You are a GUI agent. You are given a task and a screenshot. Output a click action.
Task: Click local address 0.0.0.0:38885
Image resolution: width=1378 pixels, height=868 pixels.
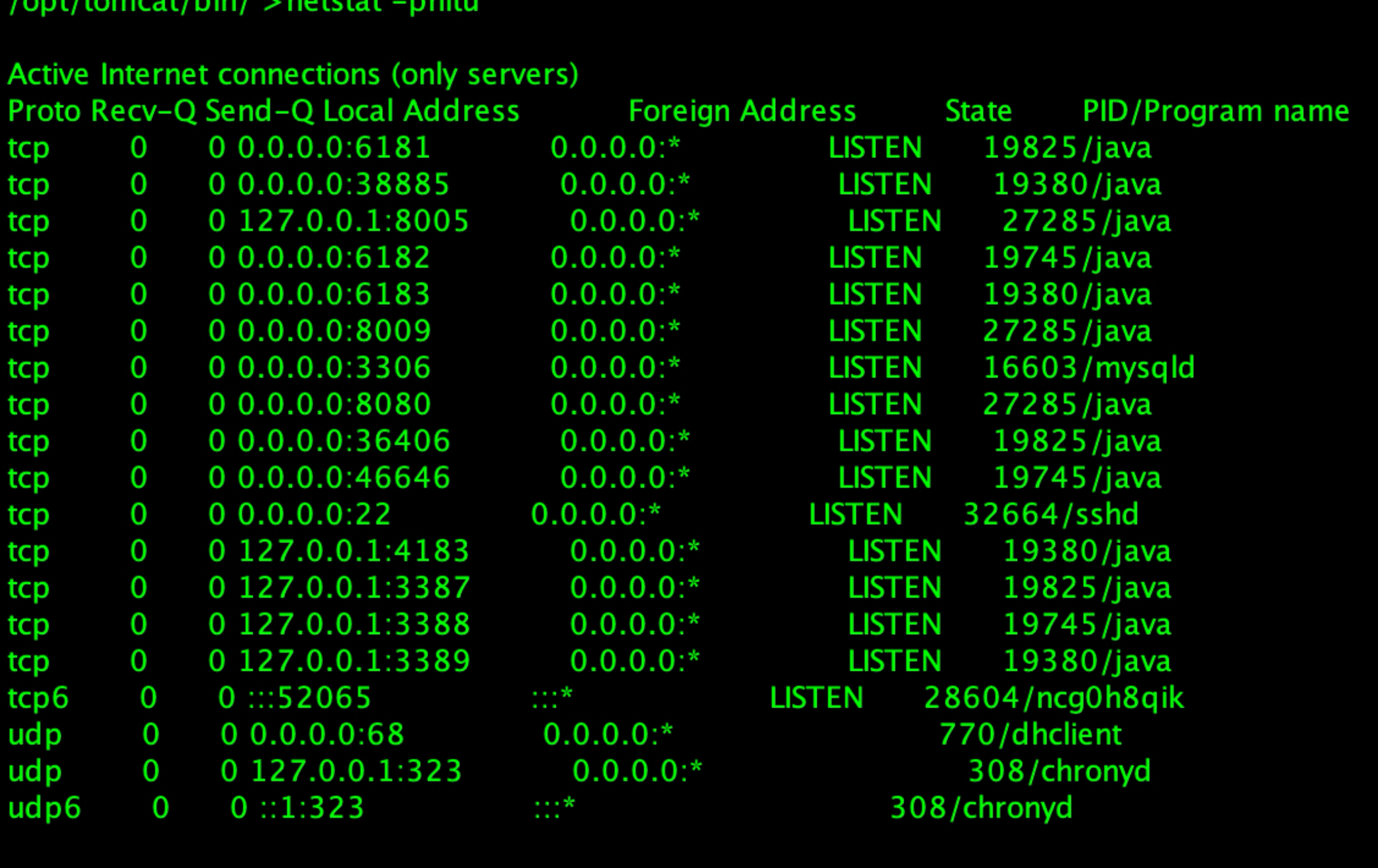click(344, 184)
